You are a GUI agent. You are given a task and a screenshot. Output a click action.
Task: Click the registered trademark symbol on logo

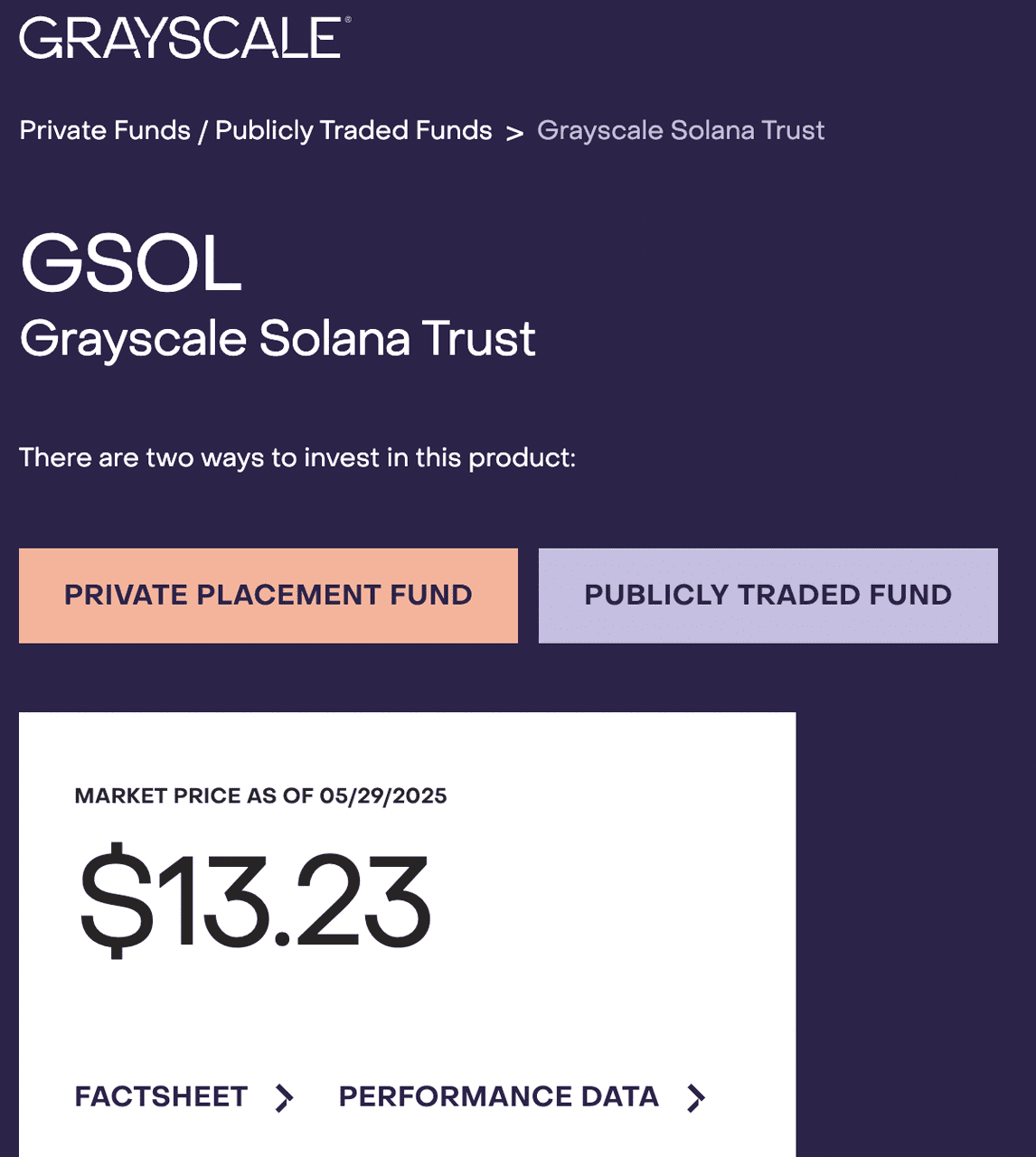point(348,19)
